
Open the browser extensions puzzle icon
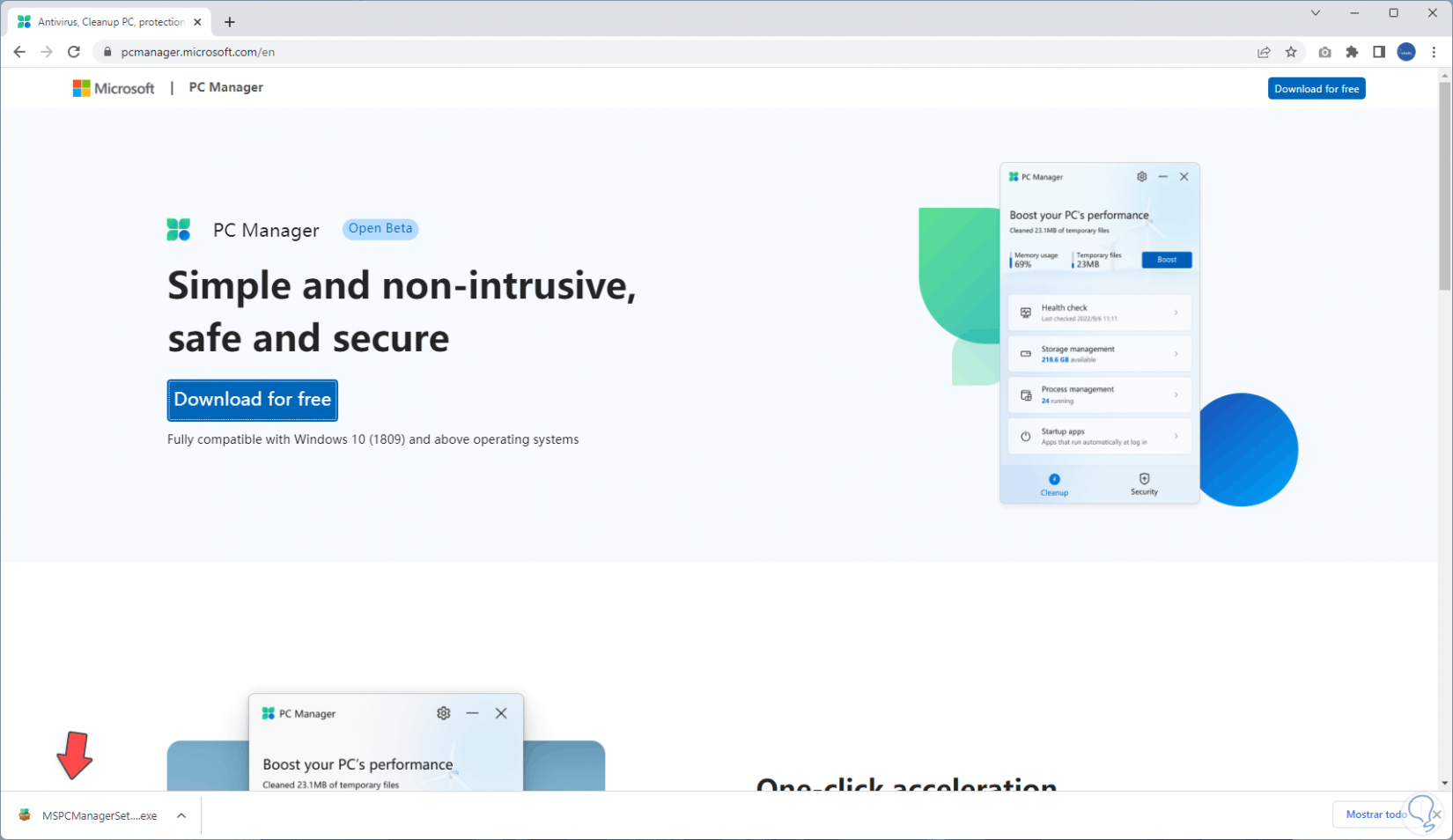click(1353, 52)
